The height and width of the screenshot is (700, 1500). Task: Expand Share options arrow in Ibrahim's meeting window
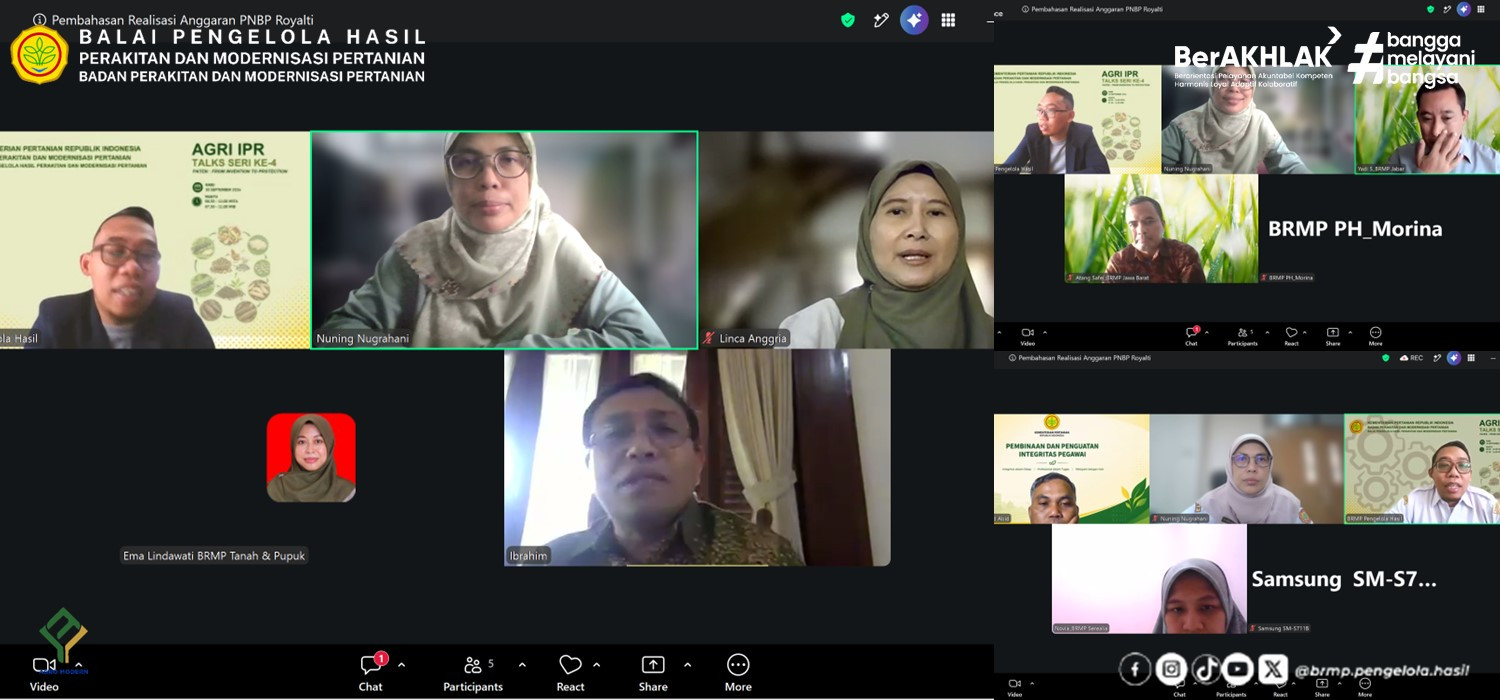687,665
